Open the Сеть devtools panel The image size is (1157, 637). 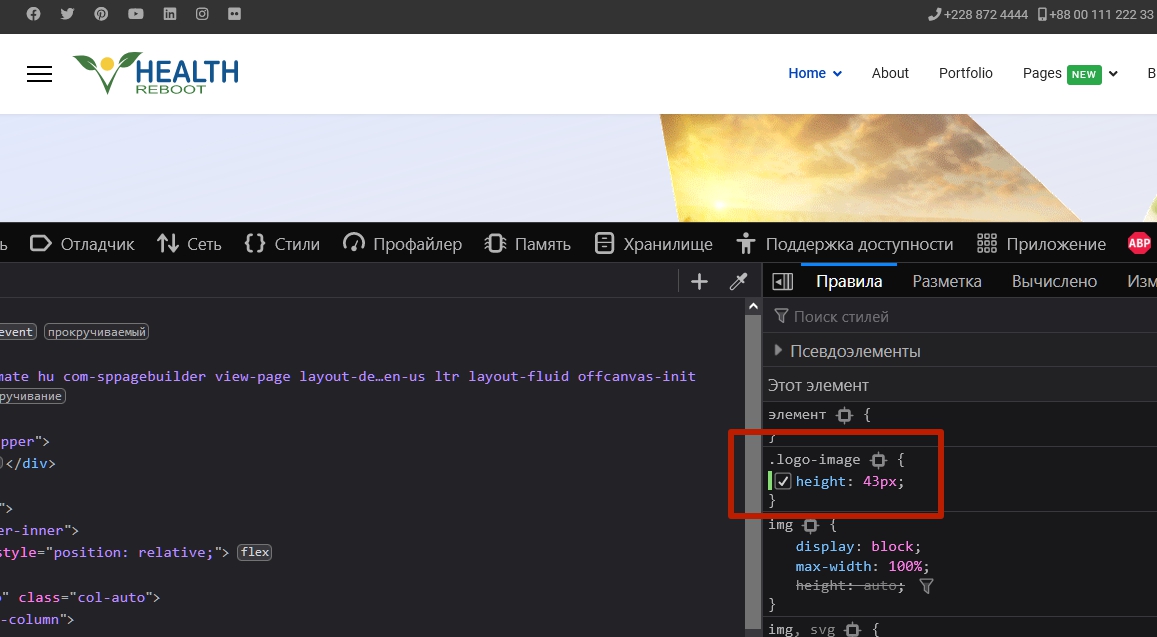coord(189,244)
